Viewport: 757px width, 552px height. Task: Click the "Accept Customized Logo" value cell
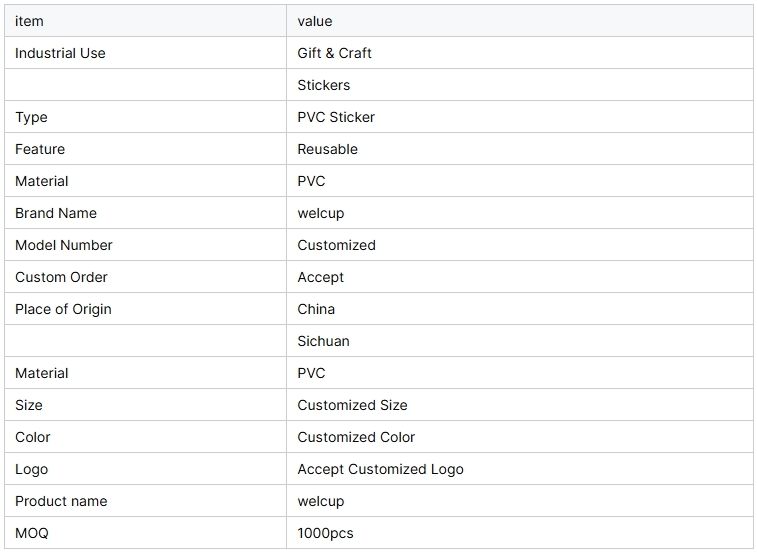[380, 469]
